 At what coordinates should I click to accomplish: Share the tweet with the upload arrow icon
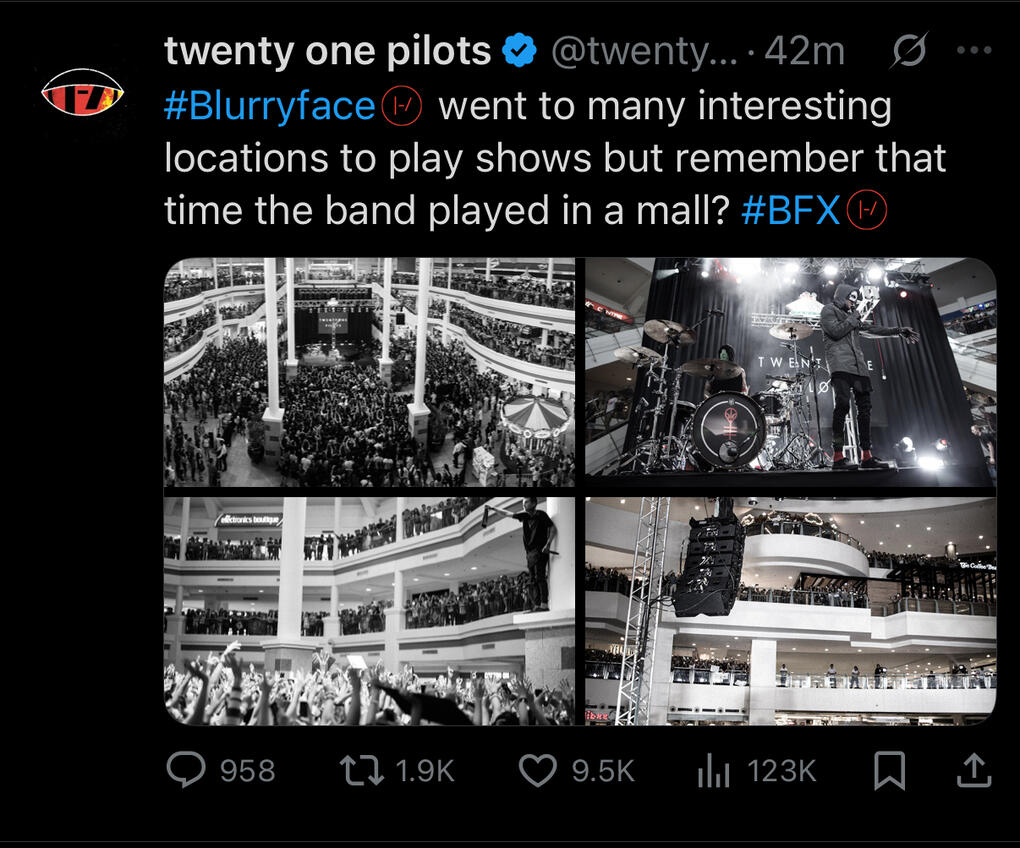pyautogui.click(x=974, y=771)
